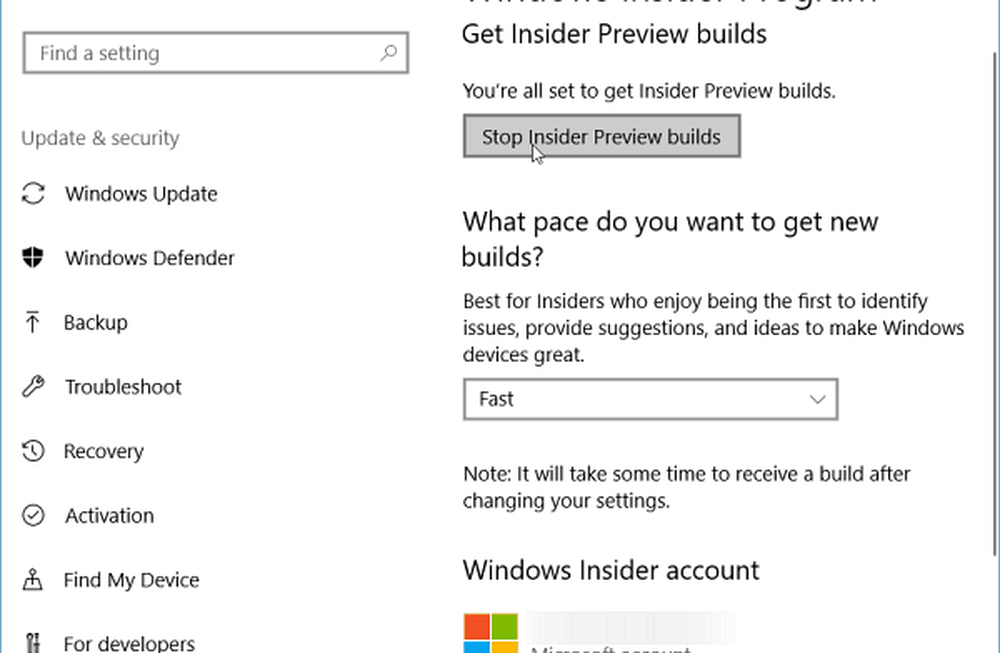The width and height of the screenshot is (1000, 653).
Task: Click the Microsoft account logo
Action: tap(491, 632)
